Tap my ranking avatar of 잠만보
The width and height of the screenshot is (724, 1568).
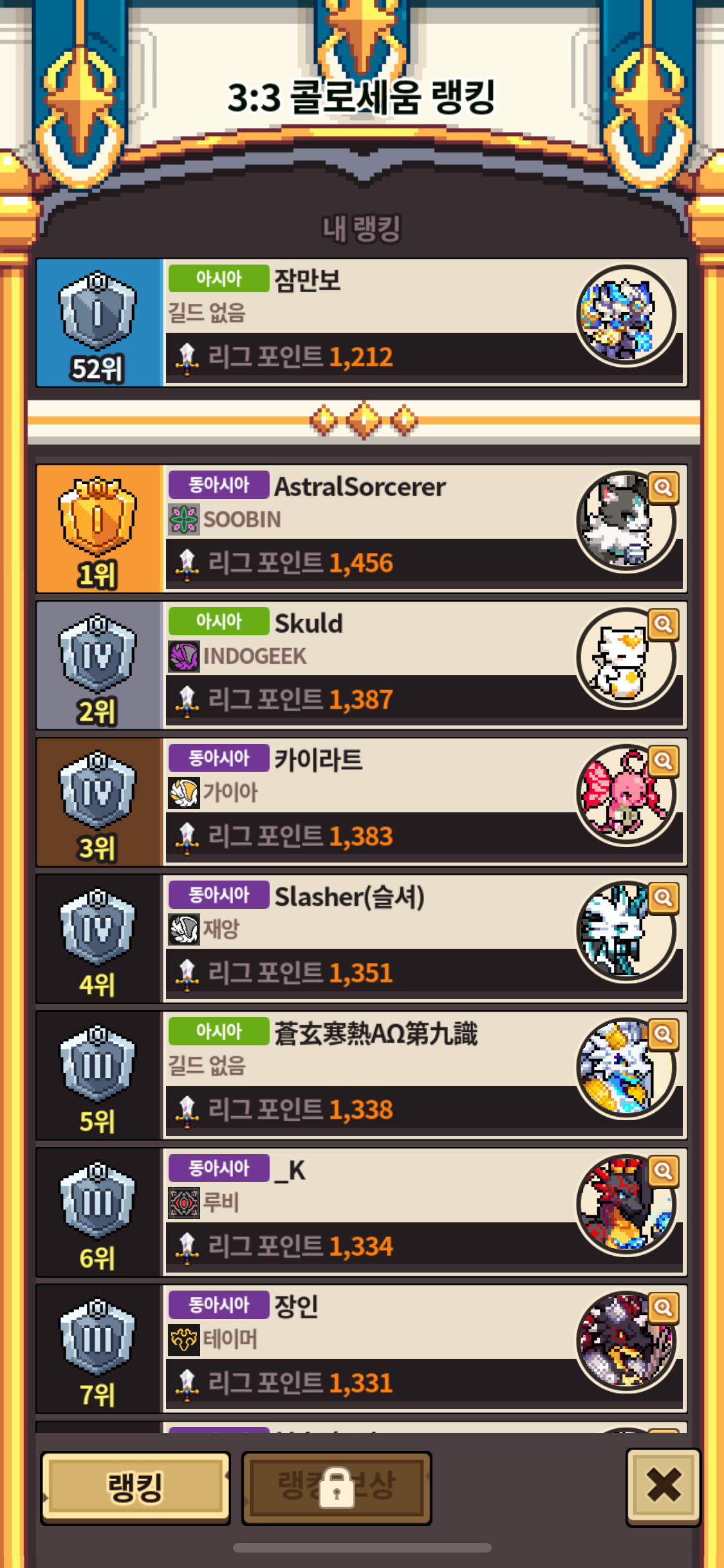pos(626,315)
